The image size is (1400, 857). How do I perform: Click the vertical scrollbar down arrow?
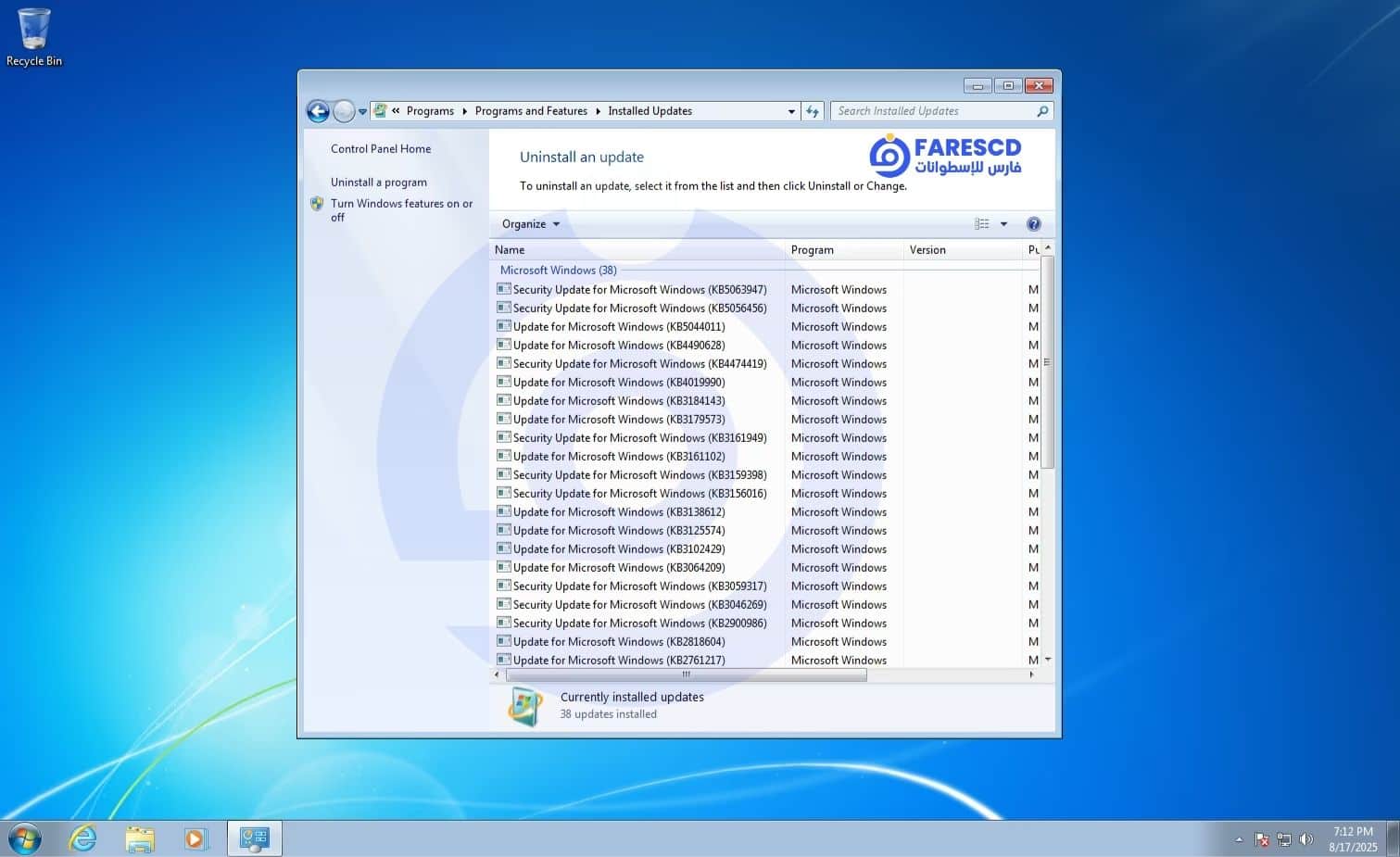1048,660
